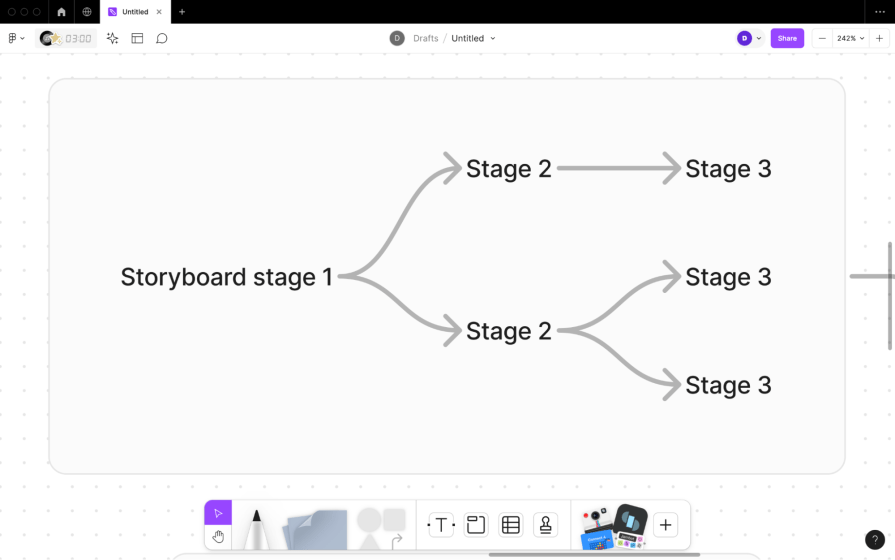Select the comment tool
Image resolution: width=895 pixels, height=560 pixels.
tap(162, 38)
